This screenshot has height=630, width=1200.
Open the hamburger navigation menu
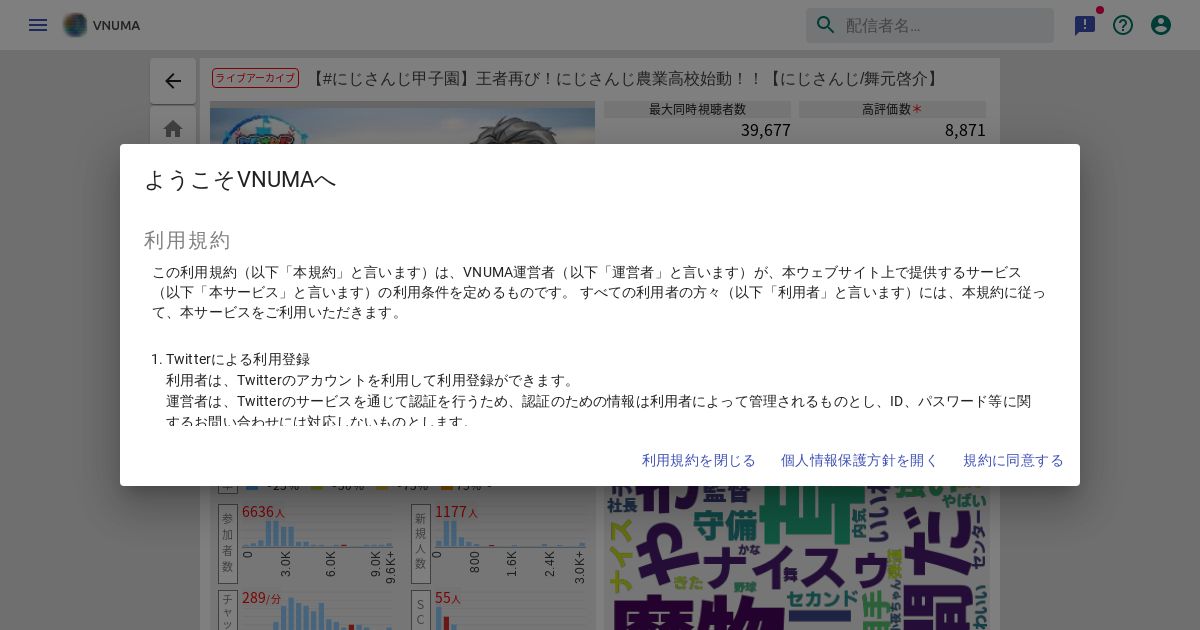[38, 25]
